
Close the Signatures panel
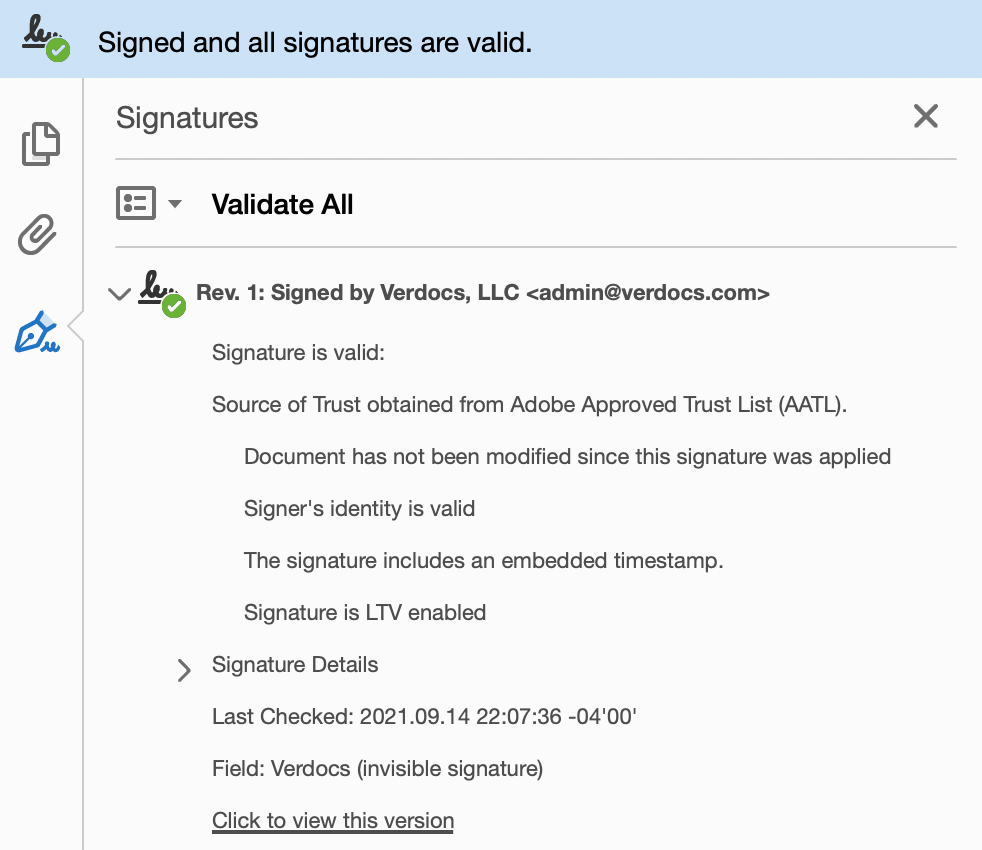click(926, 117)
